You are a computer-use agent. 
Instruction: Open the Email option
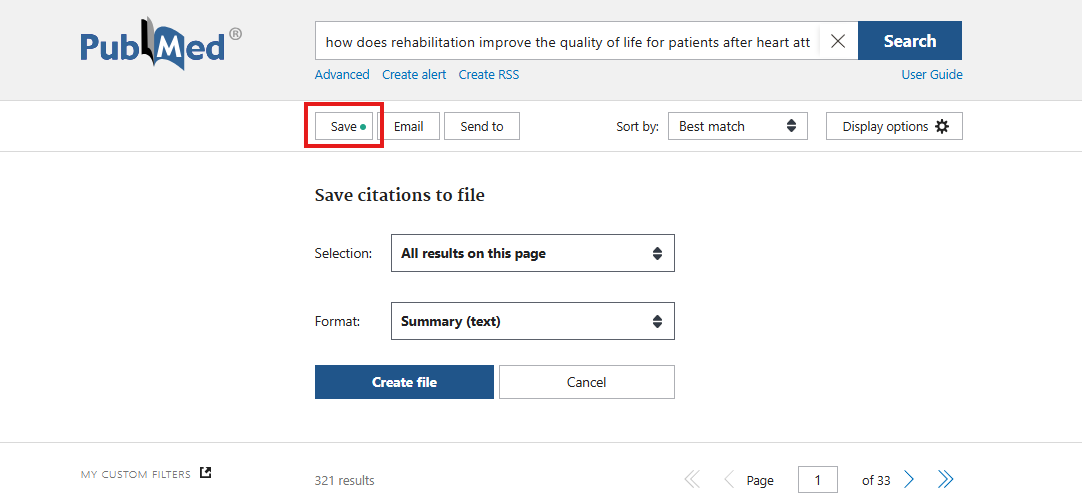(x=408, y=127)
